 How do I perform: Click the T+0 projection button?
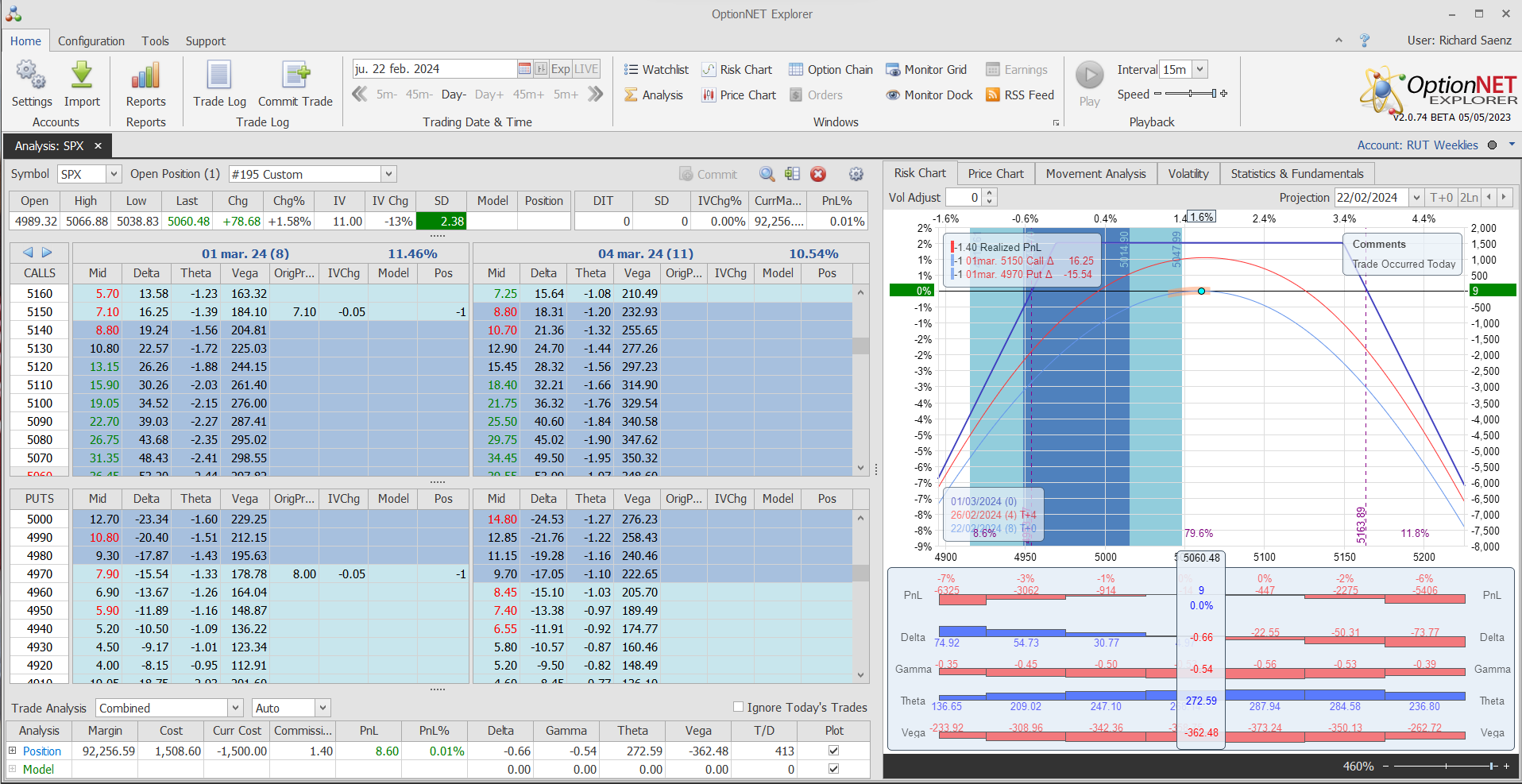tap(1441, 198)
